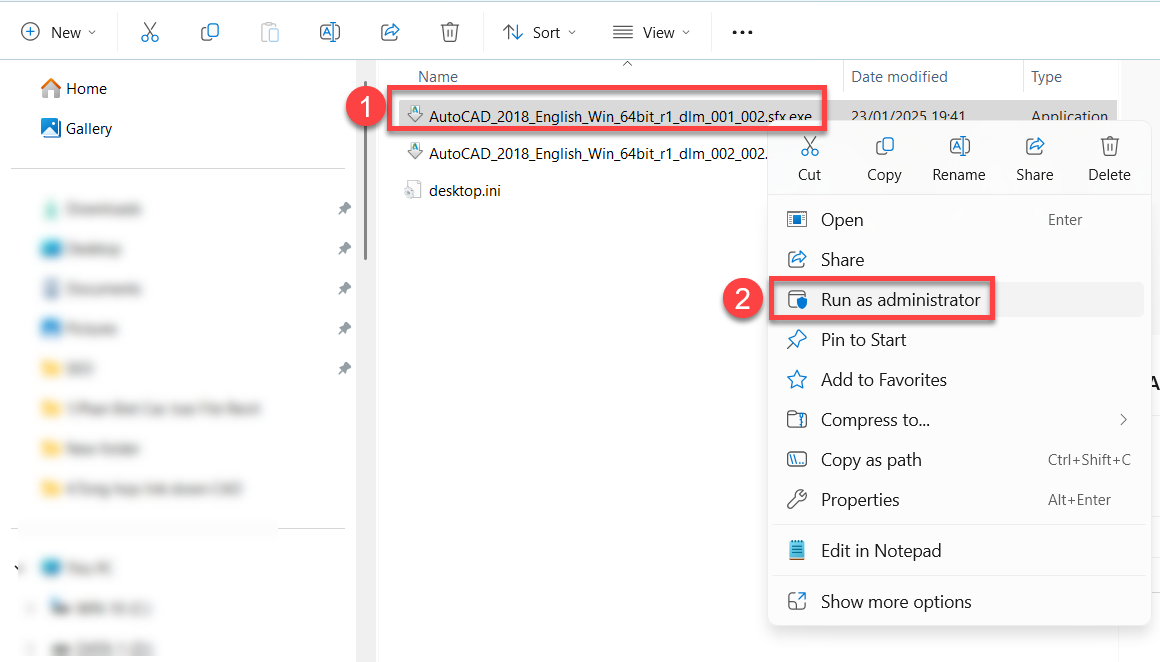Choose Open from the context menu

coord(959,220)
